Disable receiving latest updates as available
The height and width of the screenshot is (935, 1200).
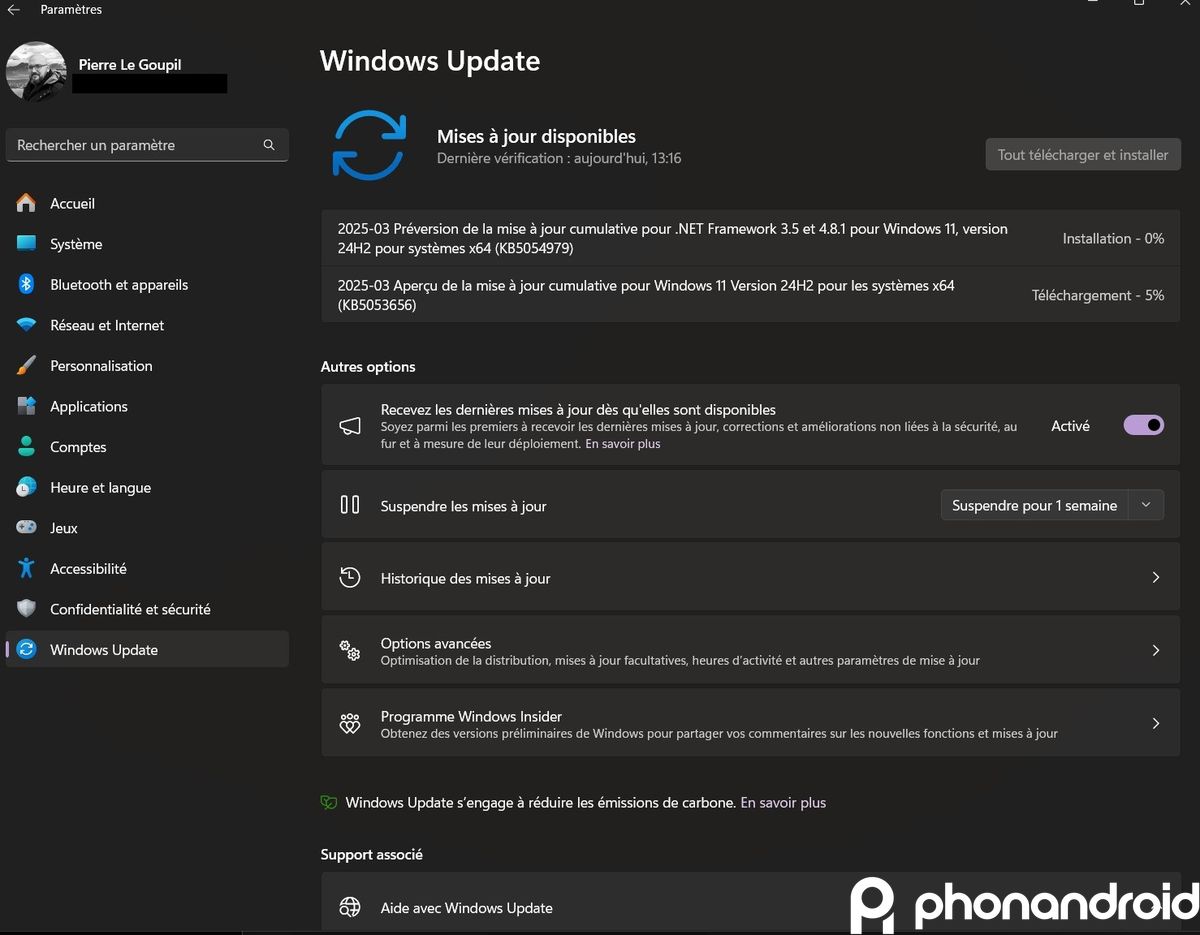pyautogui.click(x=1144, y=425)
